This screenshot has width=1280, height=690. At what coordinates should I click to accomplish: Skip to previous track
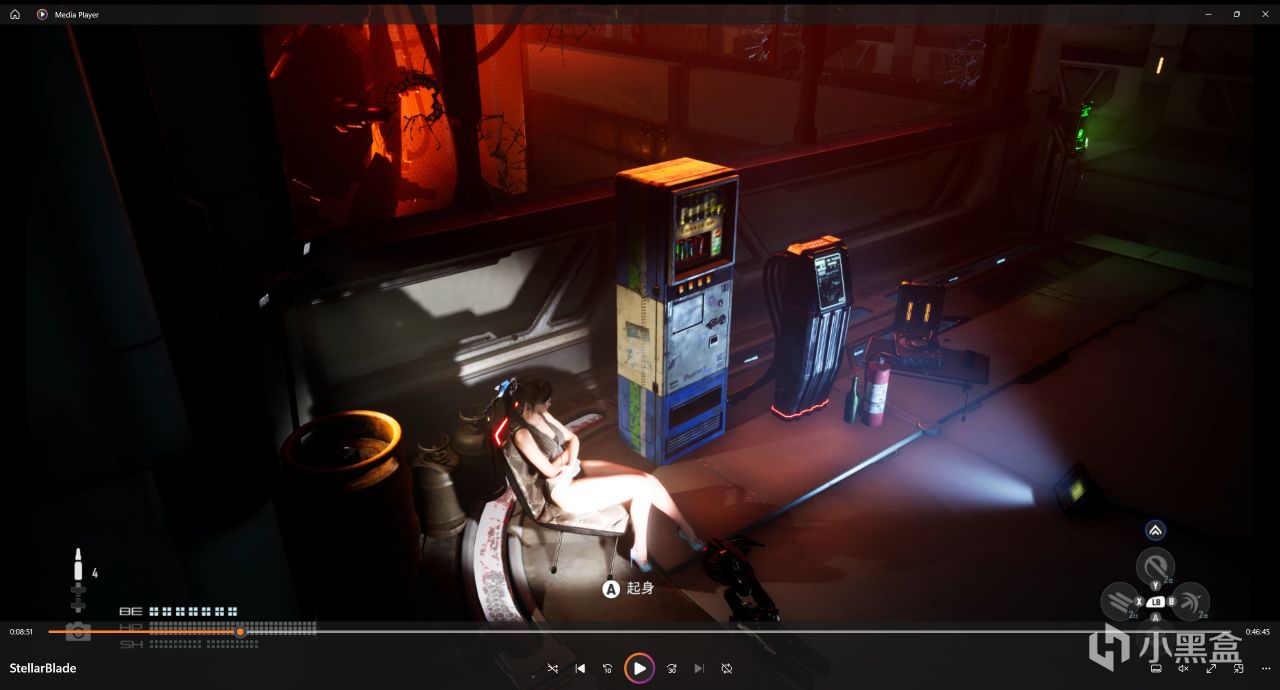(580, 668)
